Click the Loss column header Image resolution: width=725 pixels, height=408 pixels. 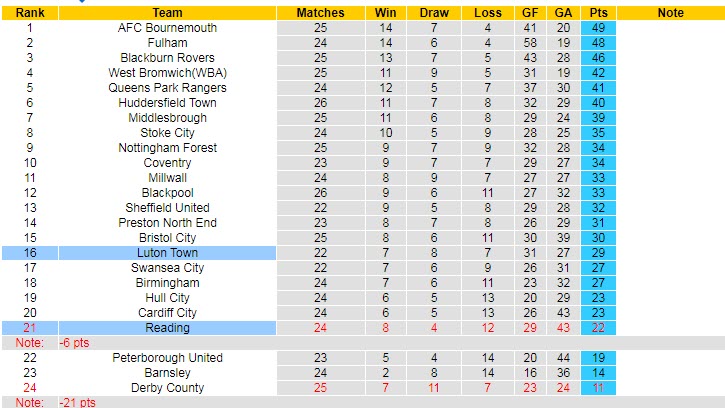[x=486, y=13]
